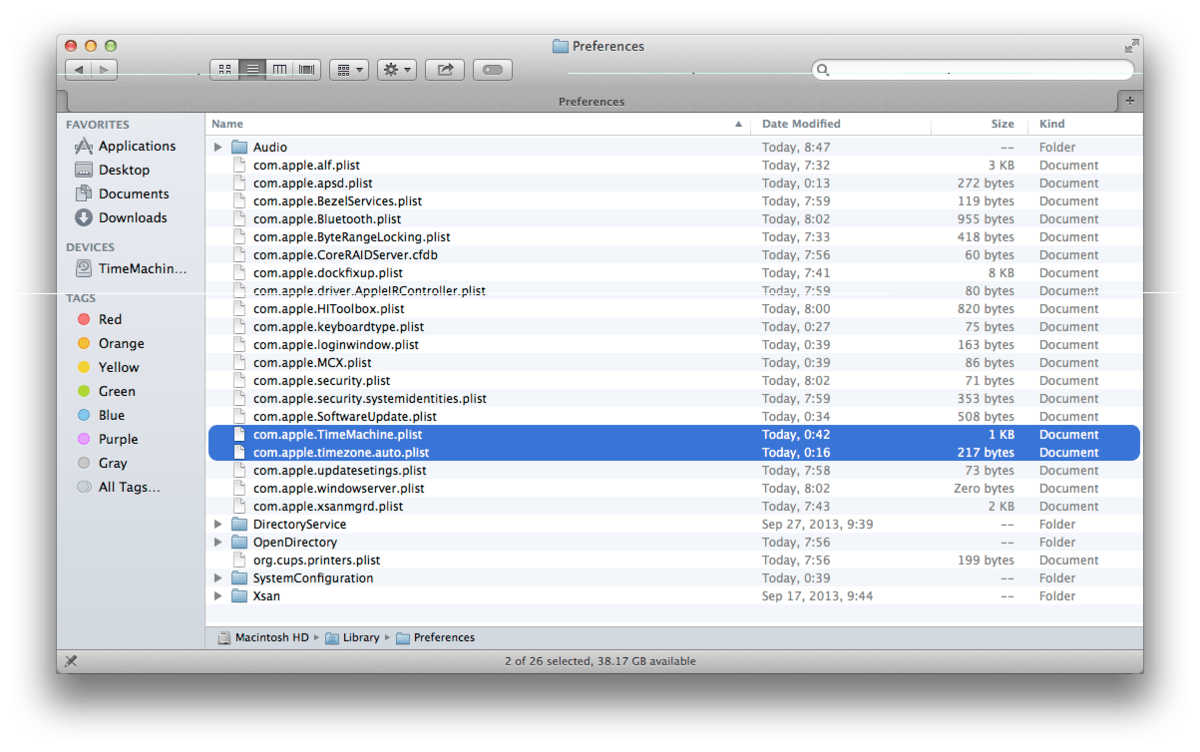
Task: Filter by the Purple tag
Action: [x=107, y=440]
